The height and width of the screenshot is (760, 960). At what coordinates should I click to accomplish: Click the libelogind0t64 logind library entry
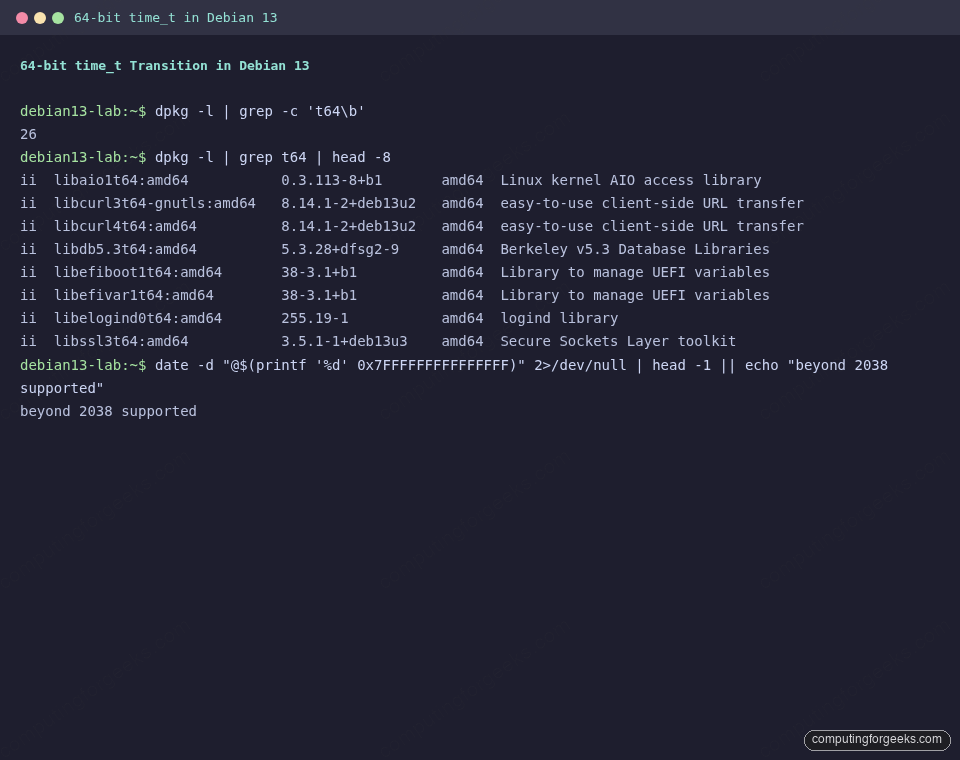coord(135,318)
